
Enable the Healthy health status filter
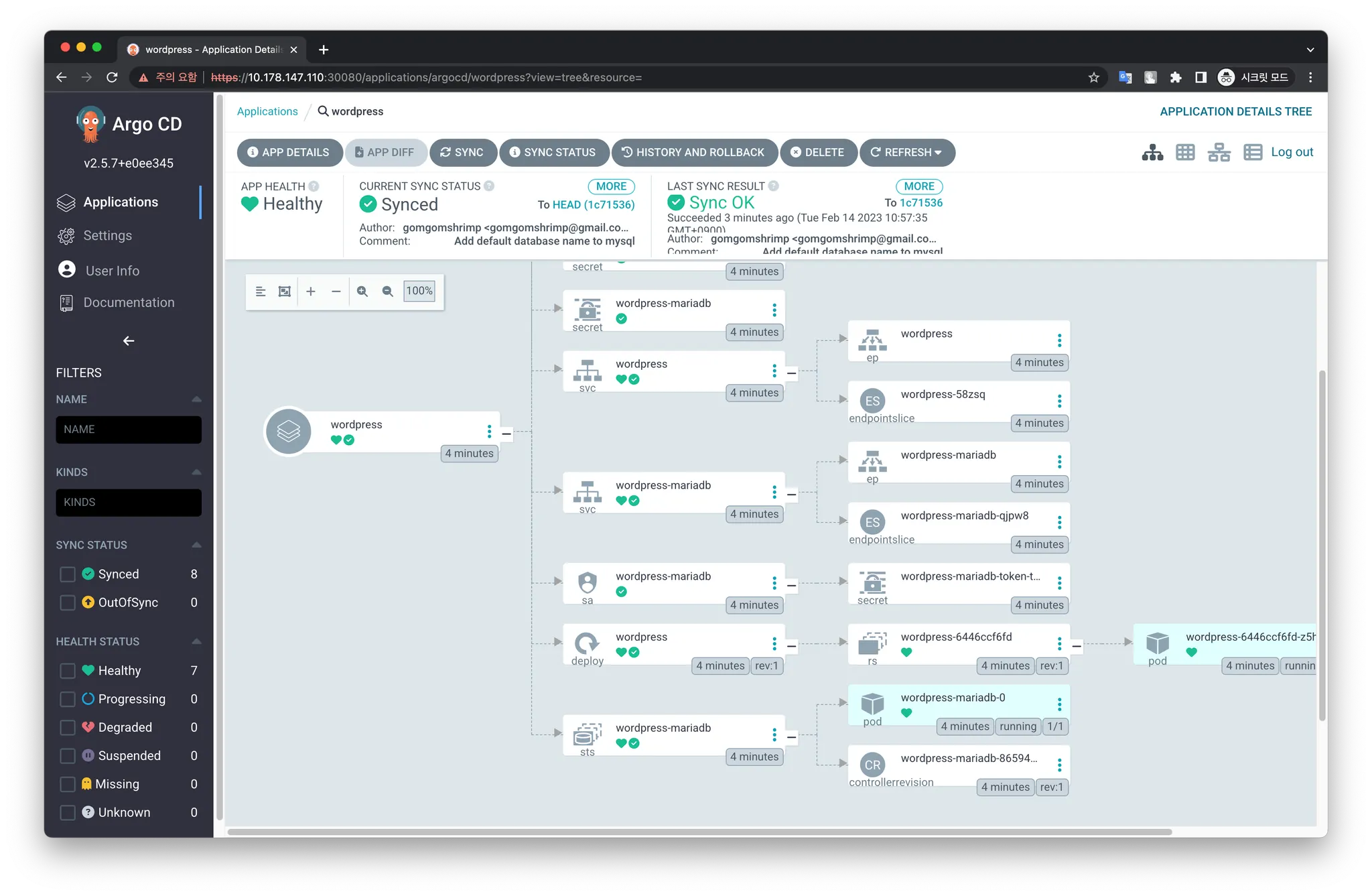68,671
